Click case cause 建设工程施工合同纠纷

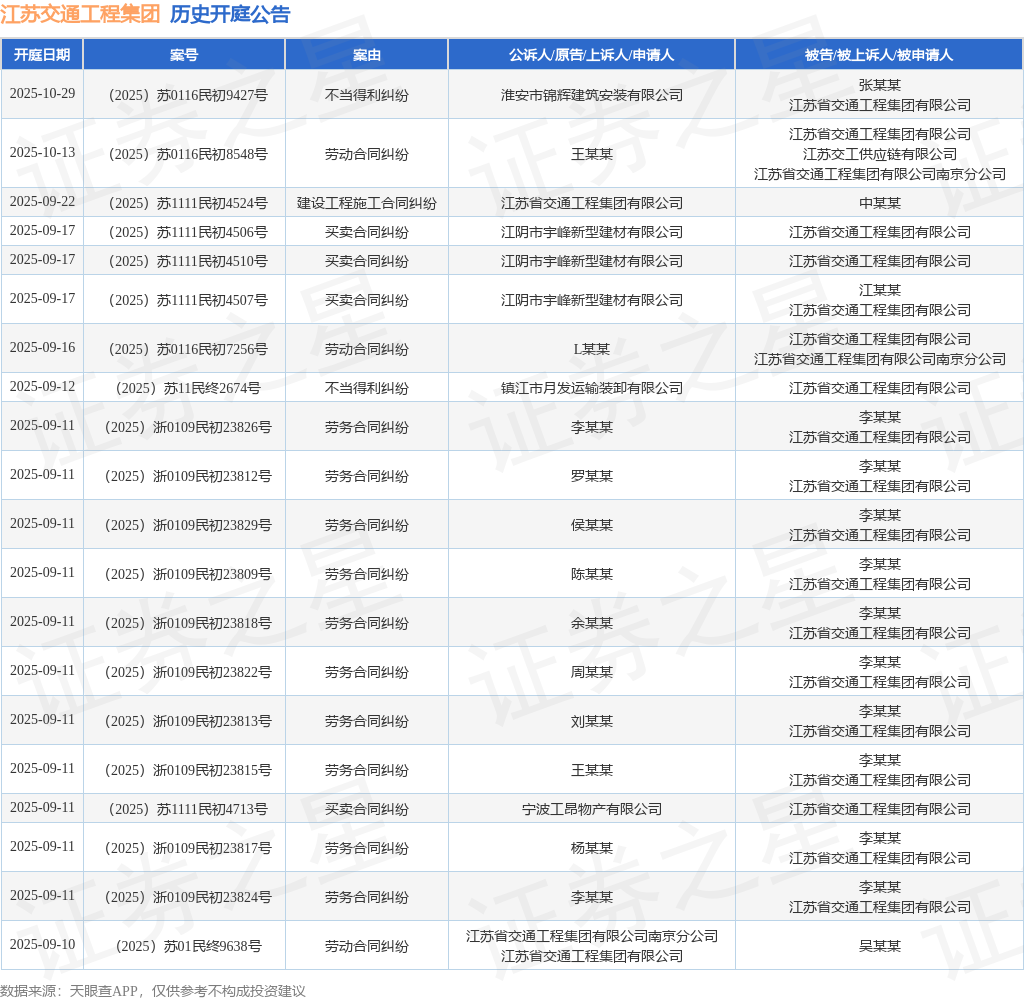tap(366, 203)
